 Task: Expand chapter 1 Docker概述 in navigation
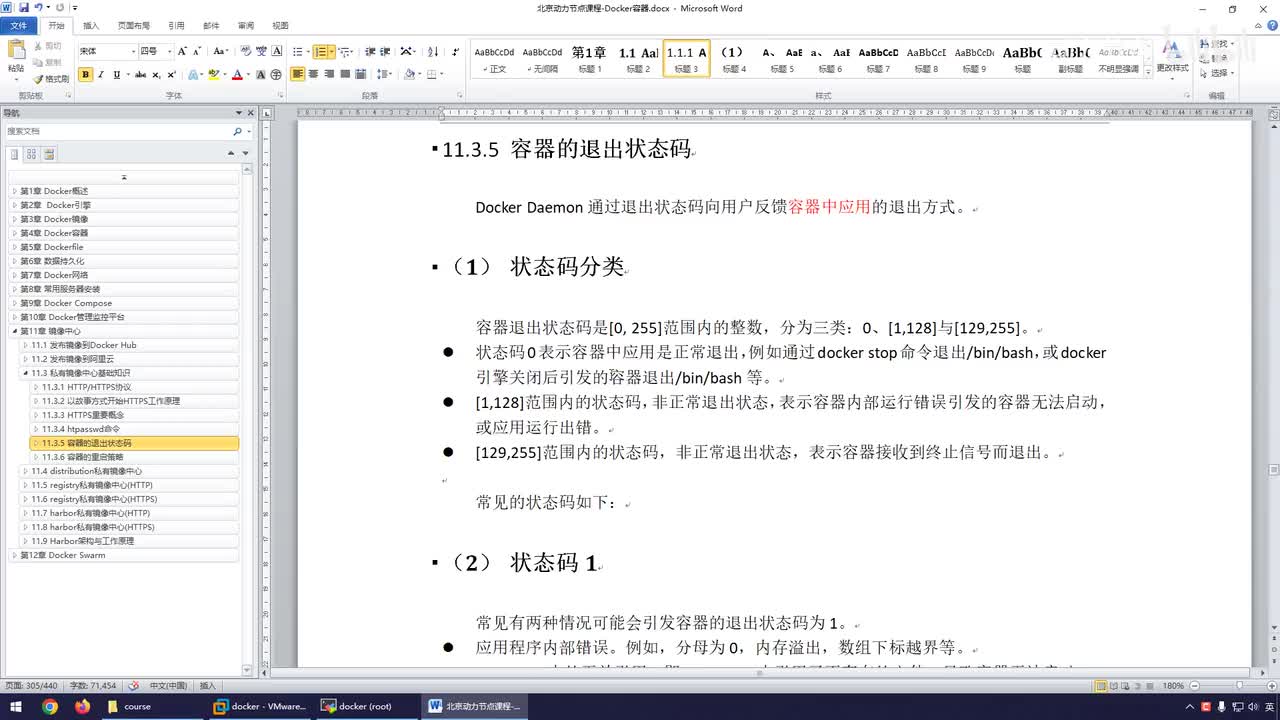click(x=14, y=191)
